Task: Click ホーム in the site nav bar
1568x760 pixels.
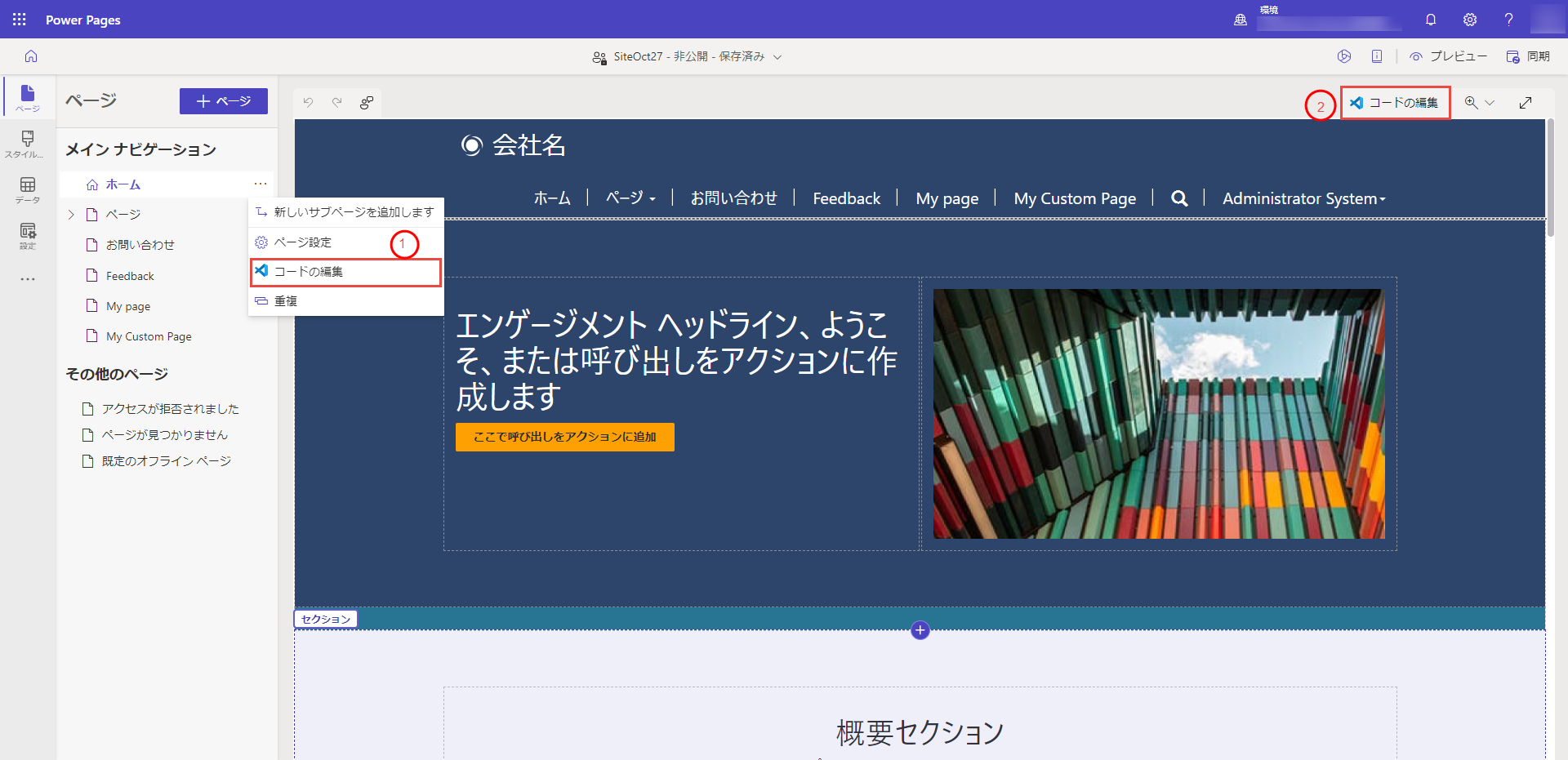Action: 552,198
